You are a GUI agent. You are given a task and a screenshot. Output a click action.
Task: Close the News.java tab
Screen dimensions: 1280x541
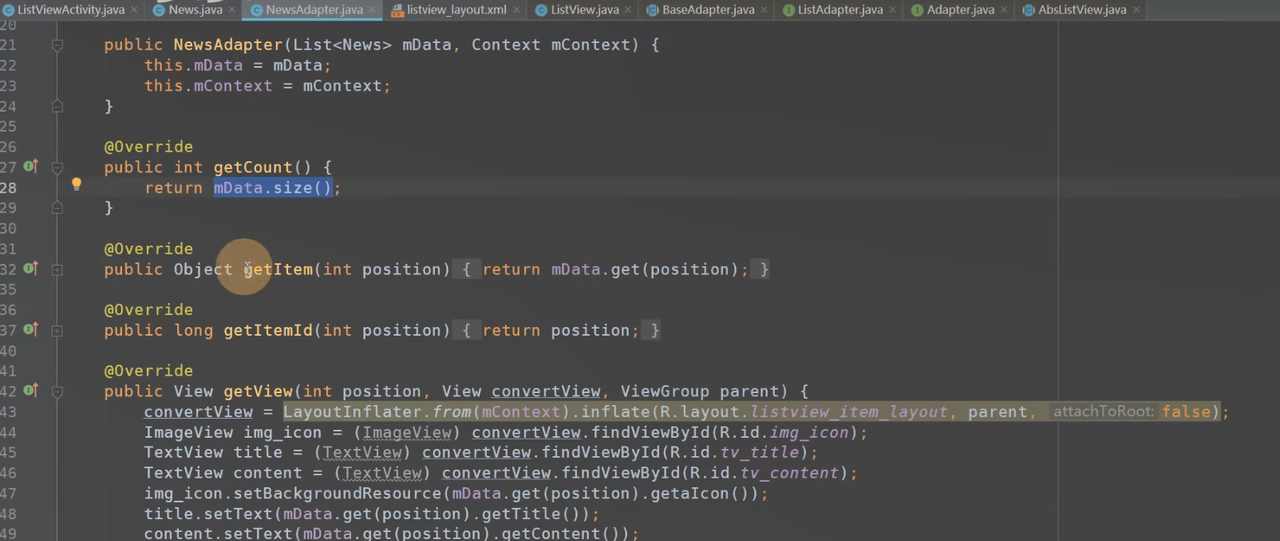[x=232, y=10]
